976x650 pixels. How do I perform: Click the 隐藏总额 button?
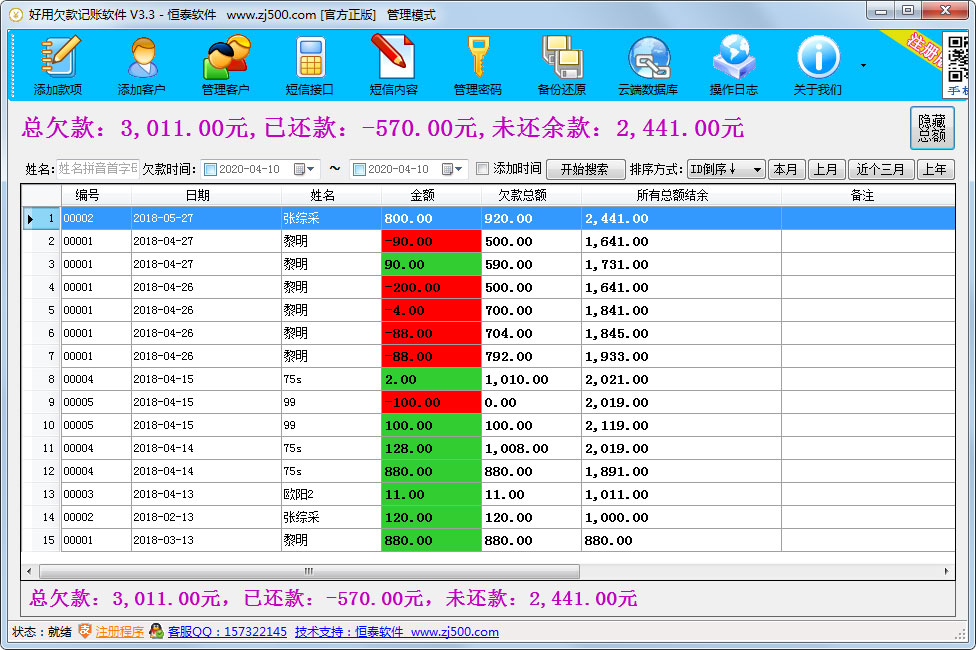931,128
